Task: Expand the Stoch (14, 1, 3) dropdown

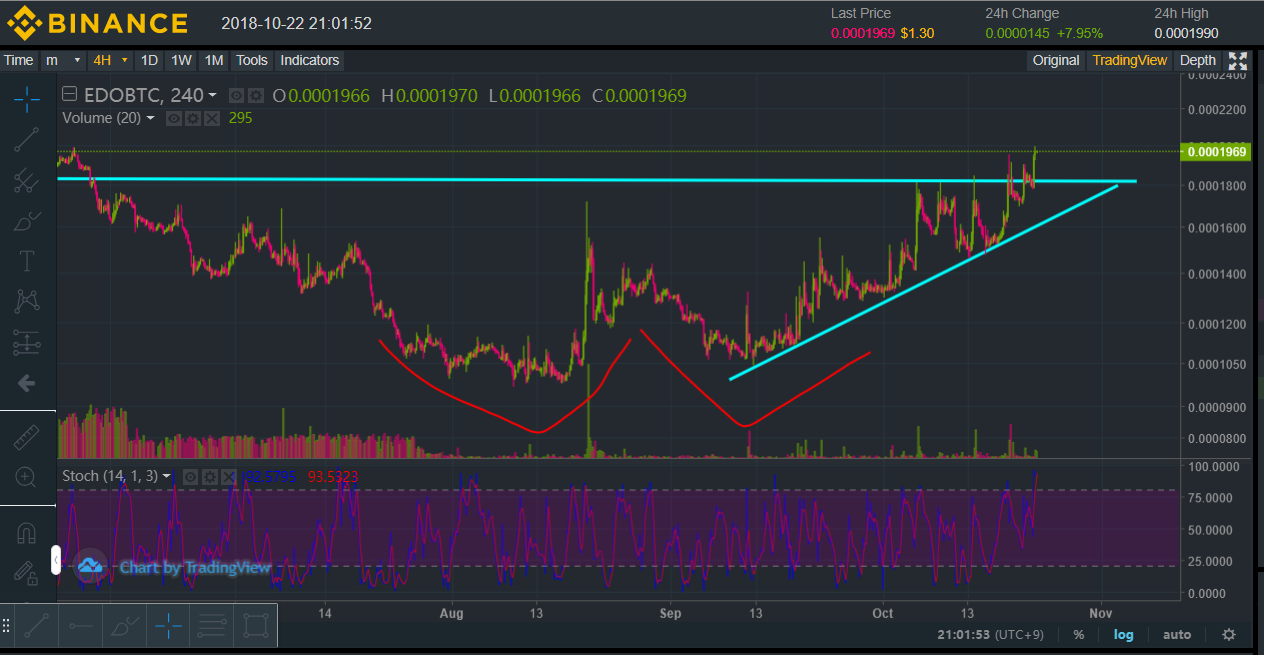Action: pyautogui.click(x=167, y=476)
